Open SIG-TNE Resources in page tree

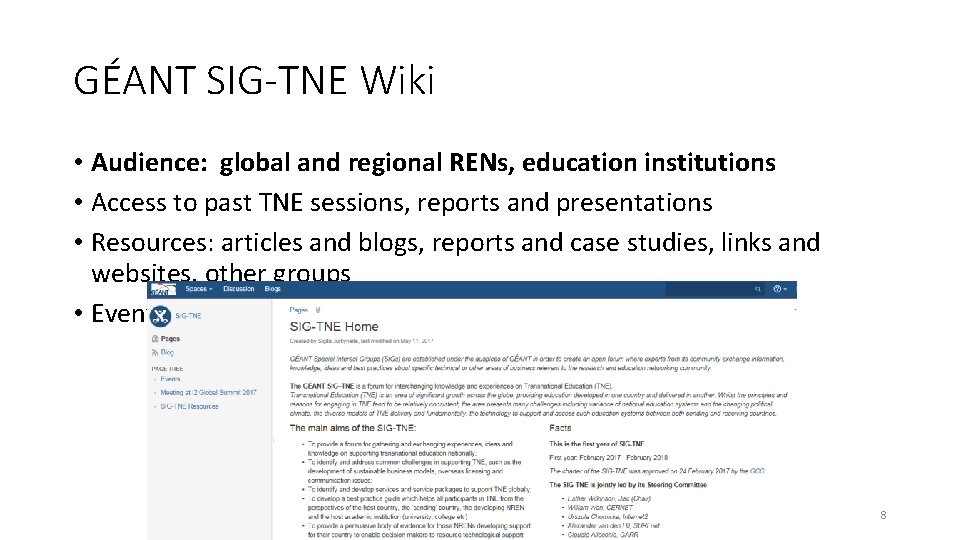(x=189, y=407)
